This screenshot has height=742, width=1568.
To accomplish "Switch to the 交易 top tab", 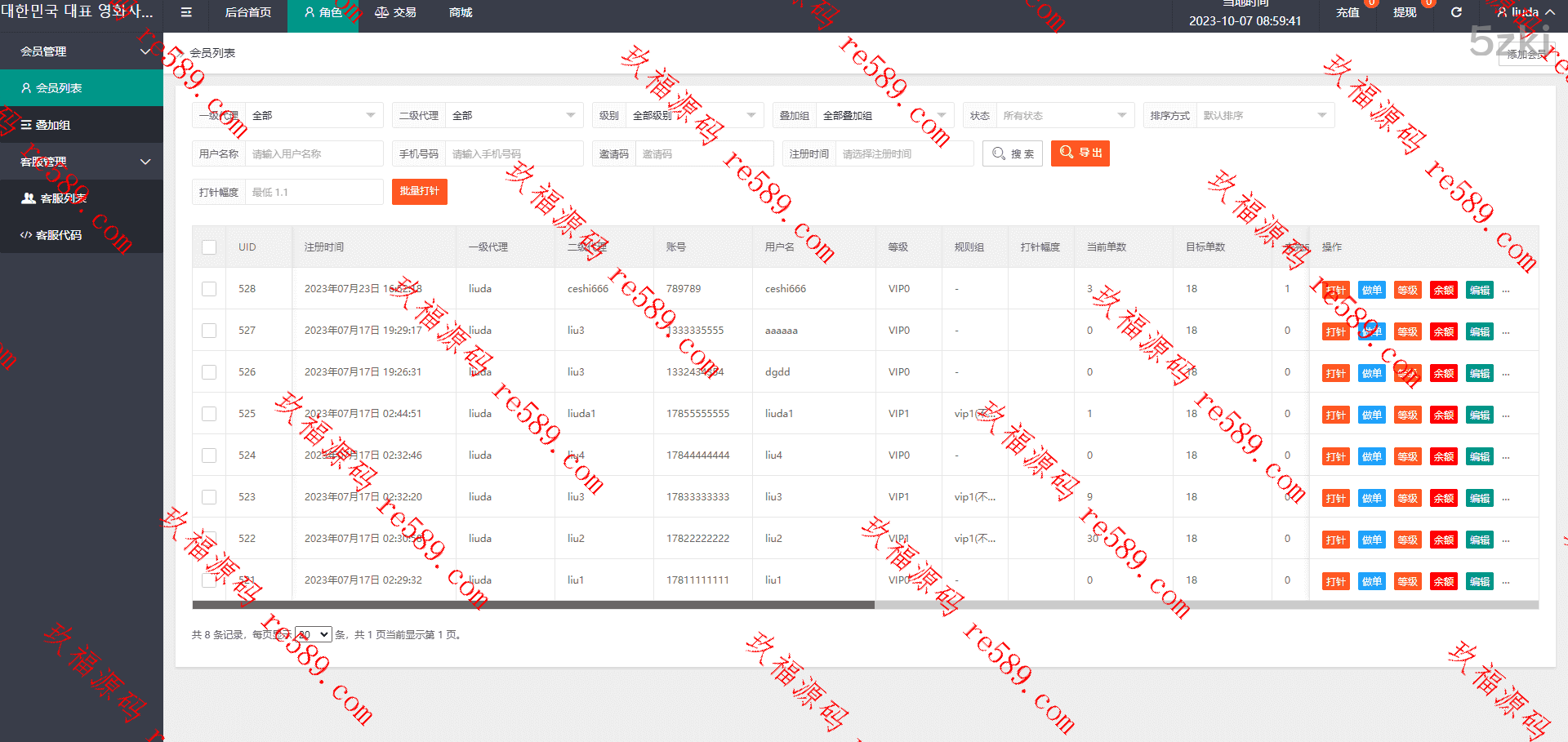I will pyautogui.click(x=395, y=12).
